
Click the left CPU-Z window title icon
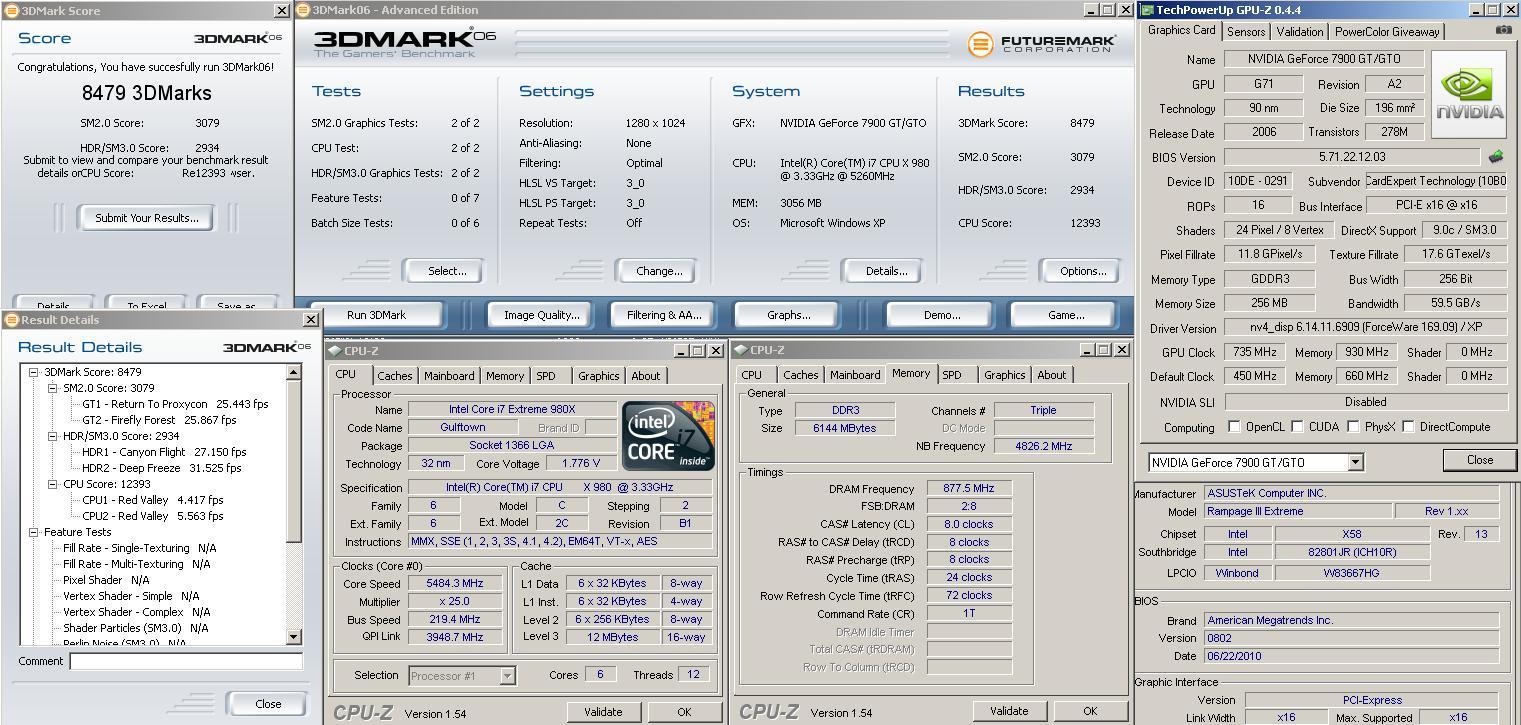(x=334, y=351)
